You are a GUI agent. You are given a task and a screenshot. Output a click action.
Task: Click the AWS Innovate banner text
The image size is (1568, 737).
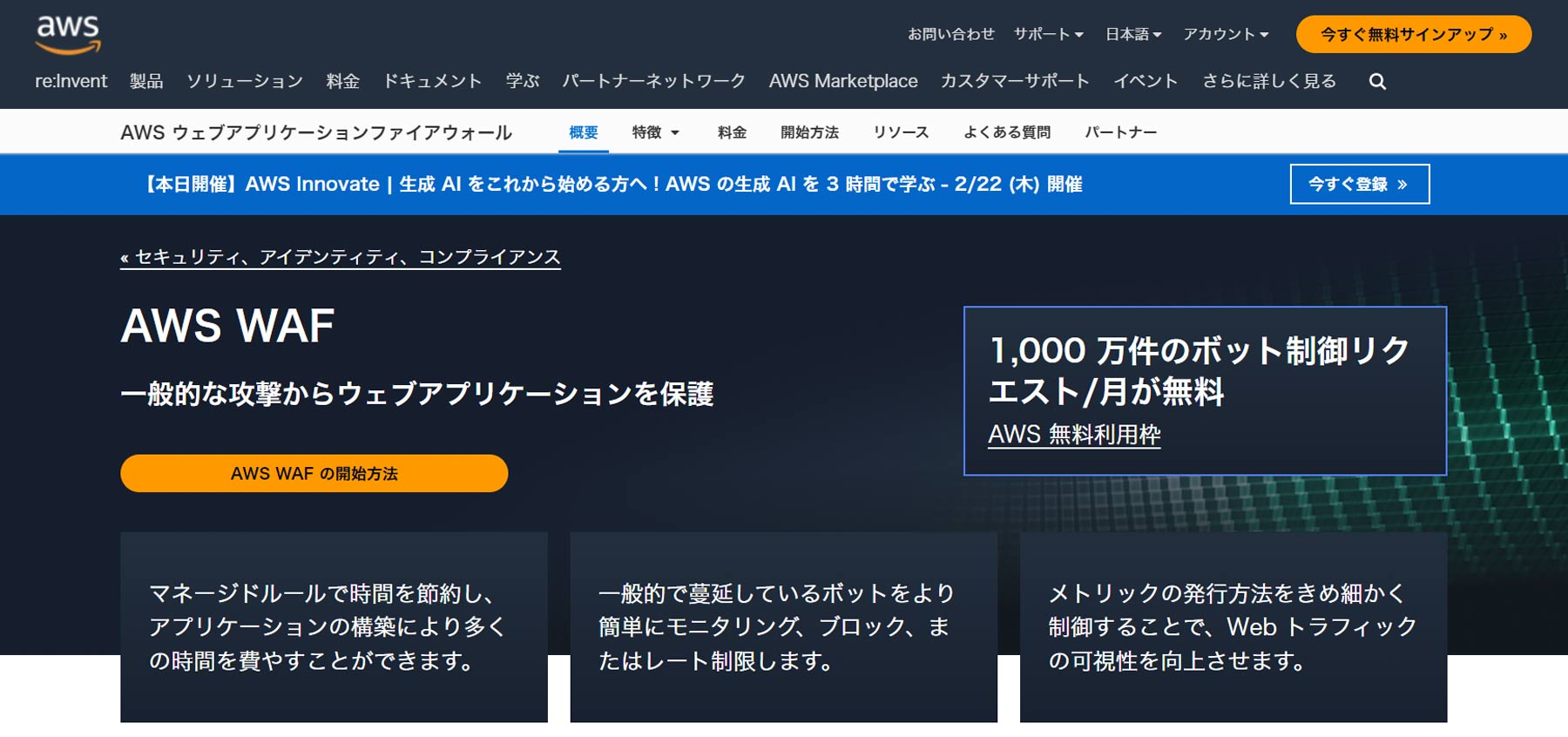pos(612,184)
